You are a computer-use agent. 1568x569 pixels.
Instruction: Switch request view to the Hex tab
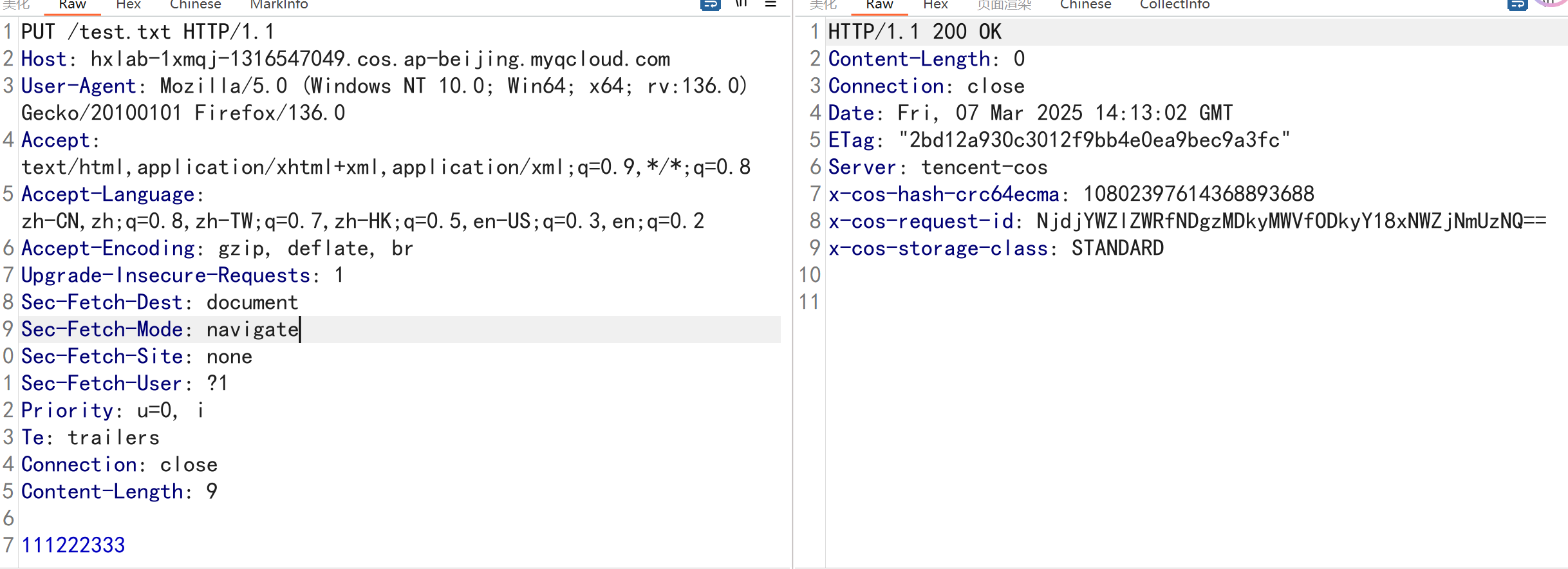(128, 5)
